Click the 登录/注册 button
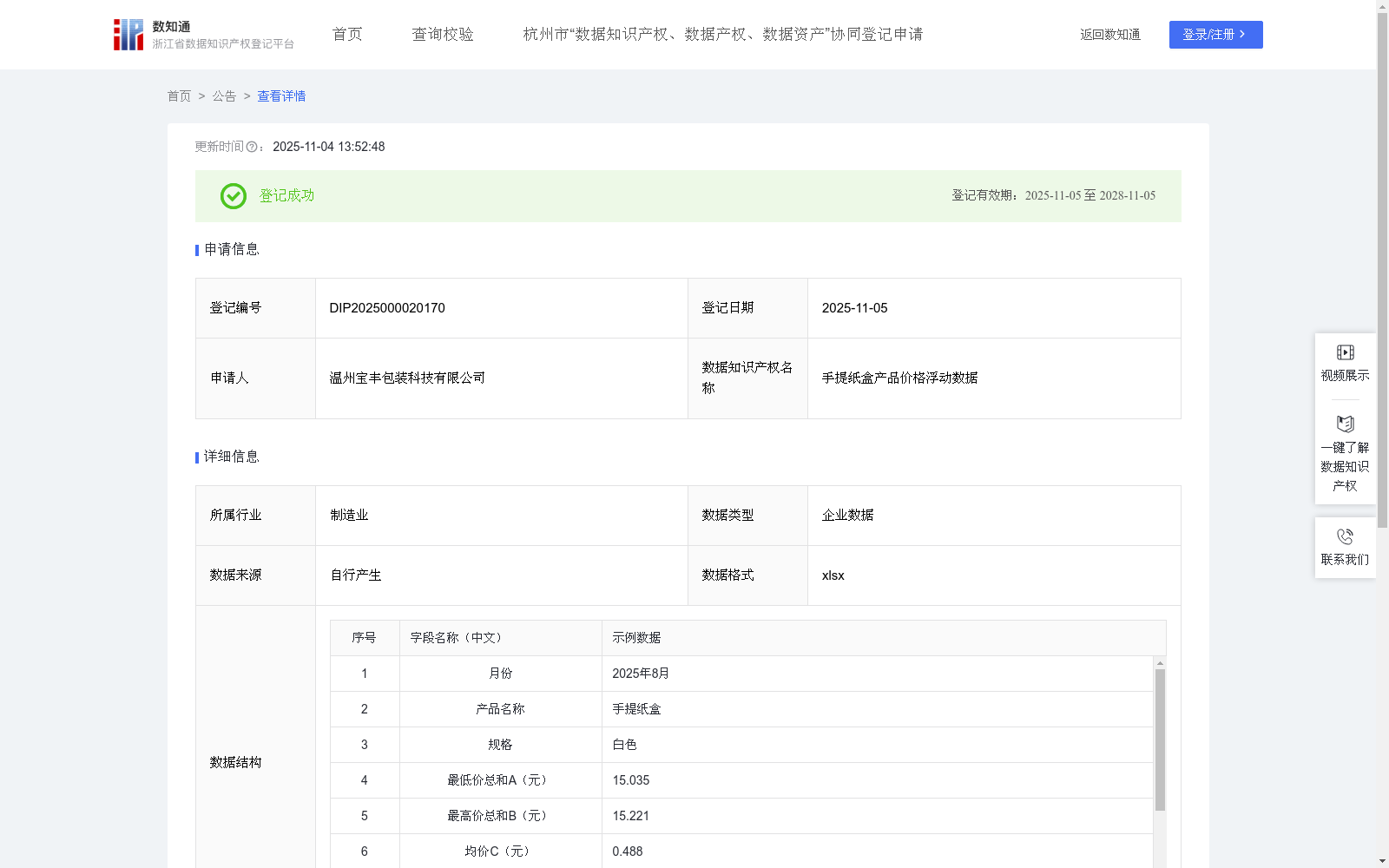Image resolution: width=1389 pixels, height=868 pixels. click(1215, 35)
